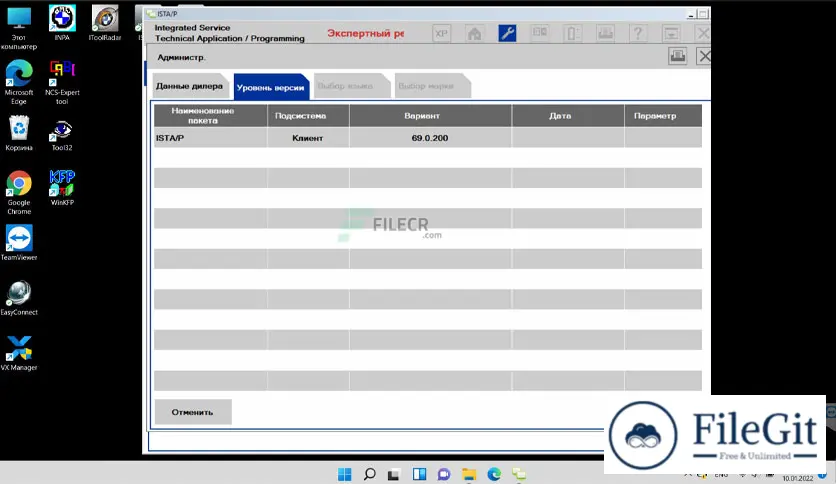Screen dimensions: 836x484
Task: Open the question mark help icon
Action: tap(638, 34)
